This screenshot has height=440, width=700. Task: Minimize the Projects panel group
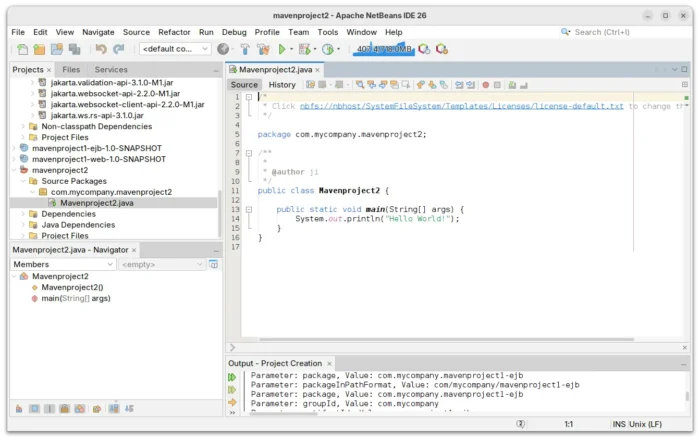click(216, 71)
